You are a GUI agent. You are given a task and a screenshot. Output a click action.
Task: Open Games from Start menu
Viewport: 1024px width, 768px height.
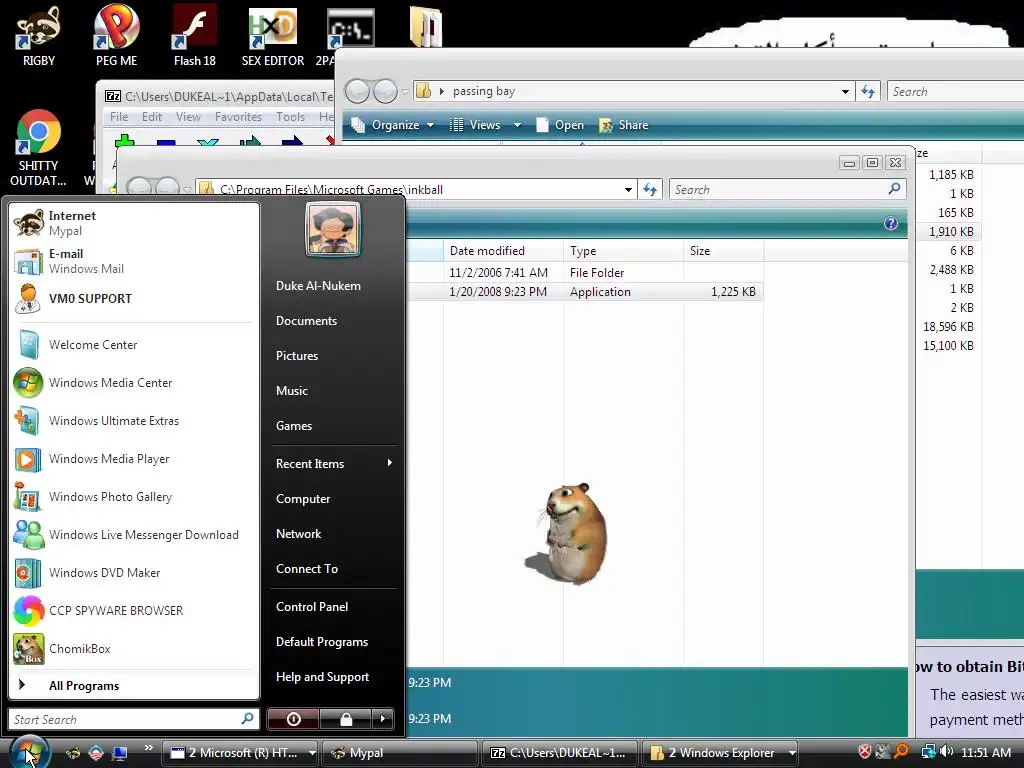[x=294, y=426]
